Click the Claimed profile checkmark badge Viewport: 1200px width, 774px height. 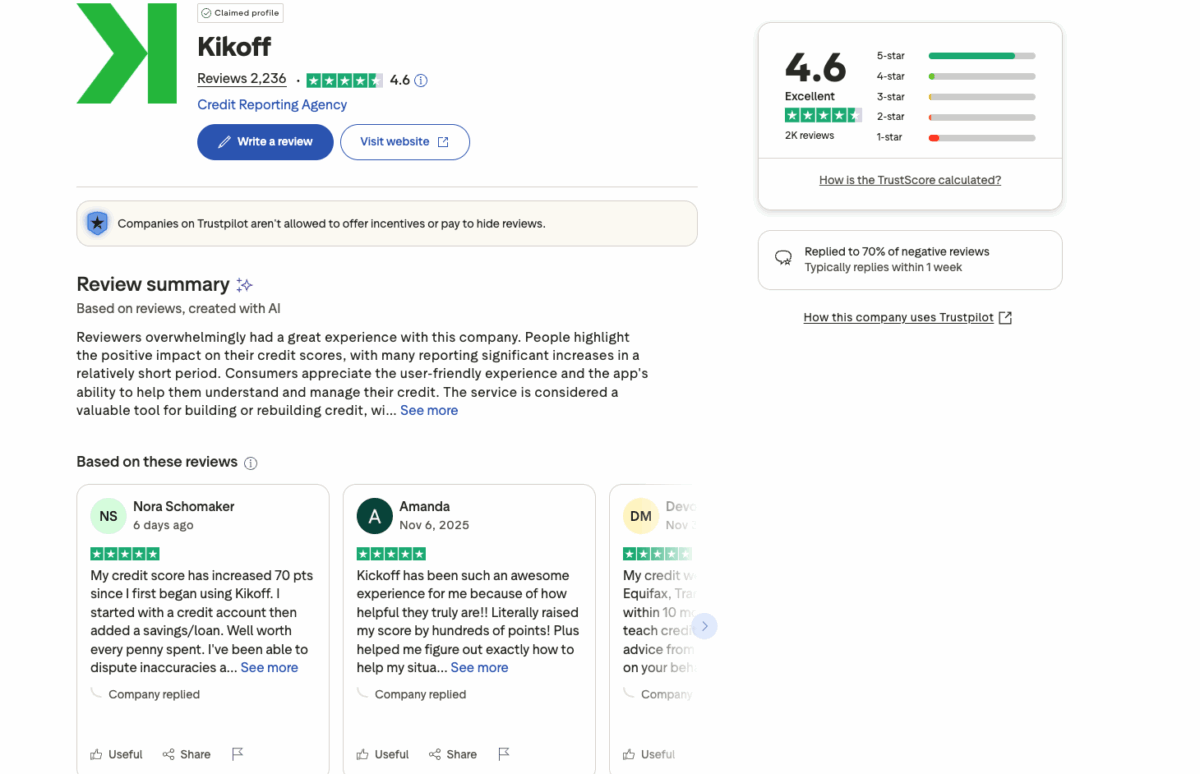click(x=207, y=12)
